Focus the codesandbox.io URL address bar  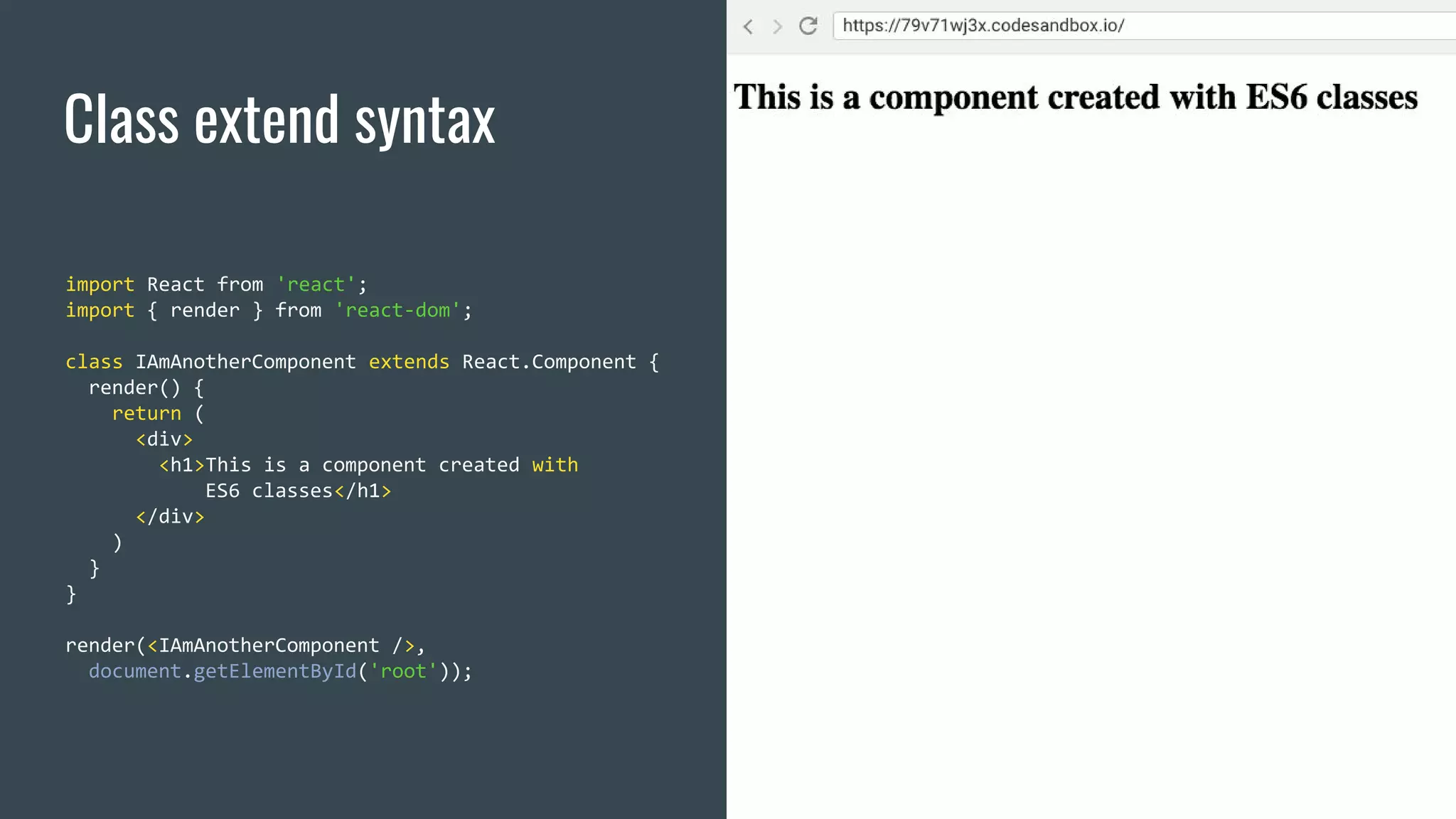click(1145, 26)
